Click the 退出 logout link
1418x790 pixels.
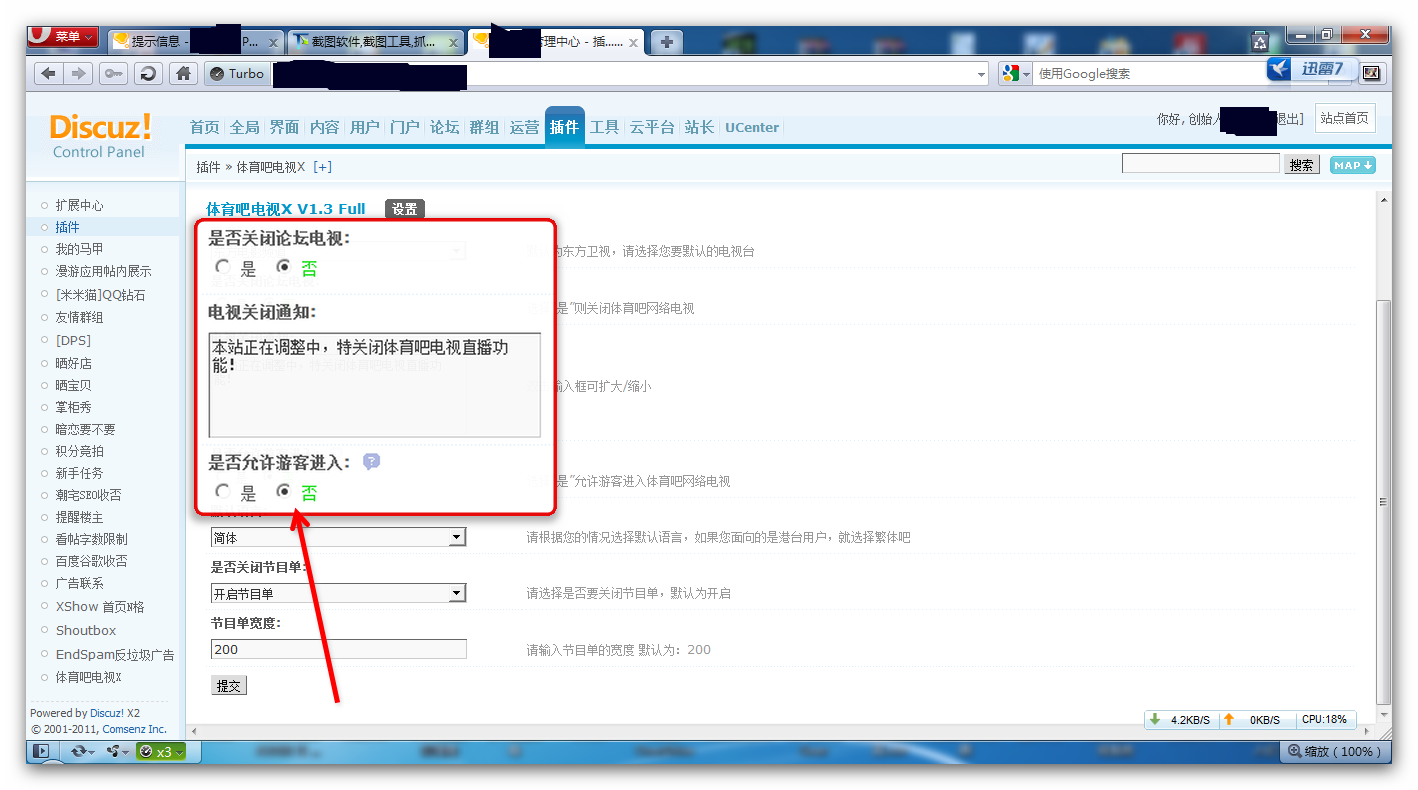pos(1287,119)
